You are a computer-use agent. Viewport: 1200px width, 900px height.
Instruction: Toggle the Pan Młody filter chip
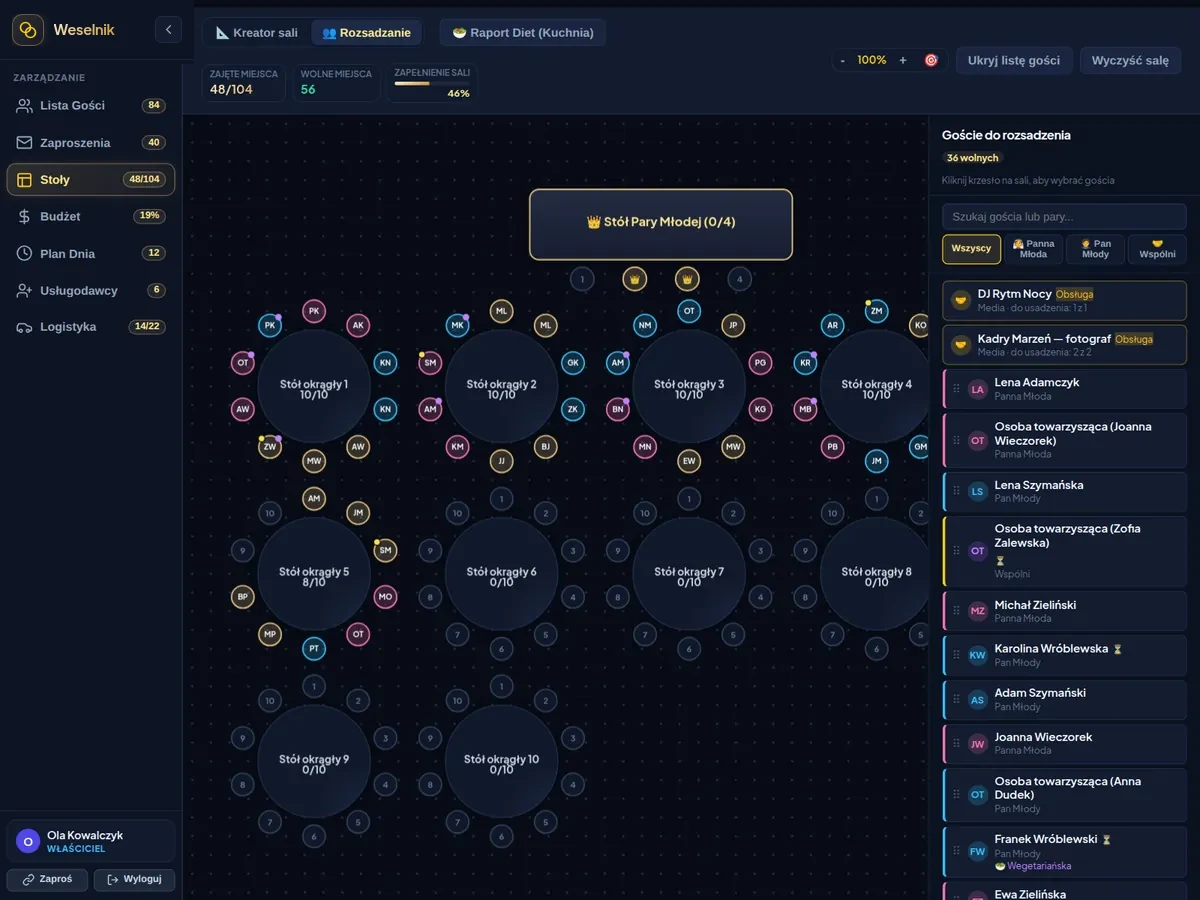click(x=1096, y=249)
